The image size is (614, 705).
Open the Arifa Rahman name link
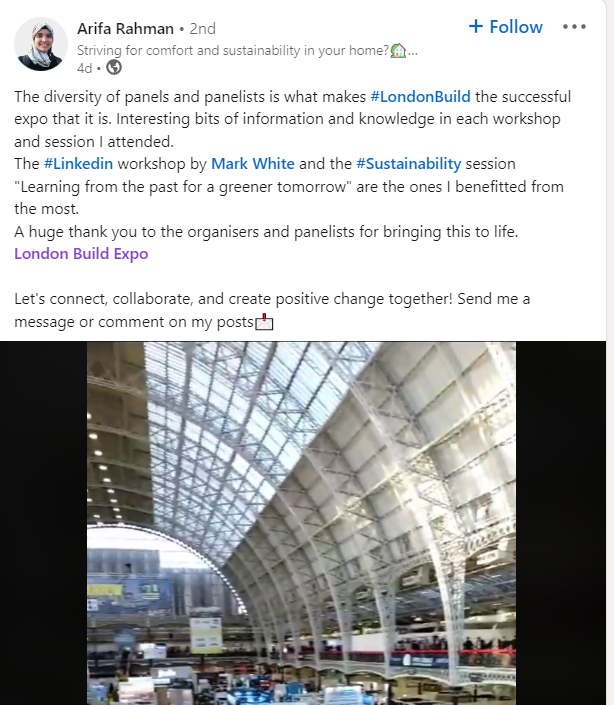pos(124,28)
